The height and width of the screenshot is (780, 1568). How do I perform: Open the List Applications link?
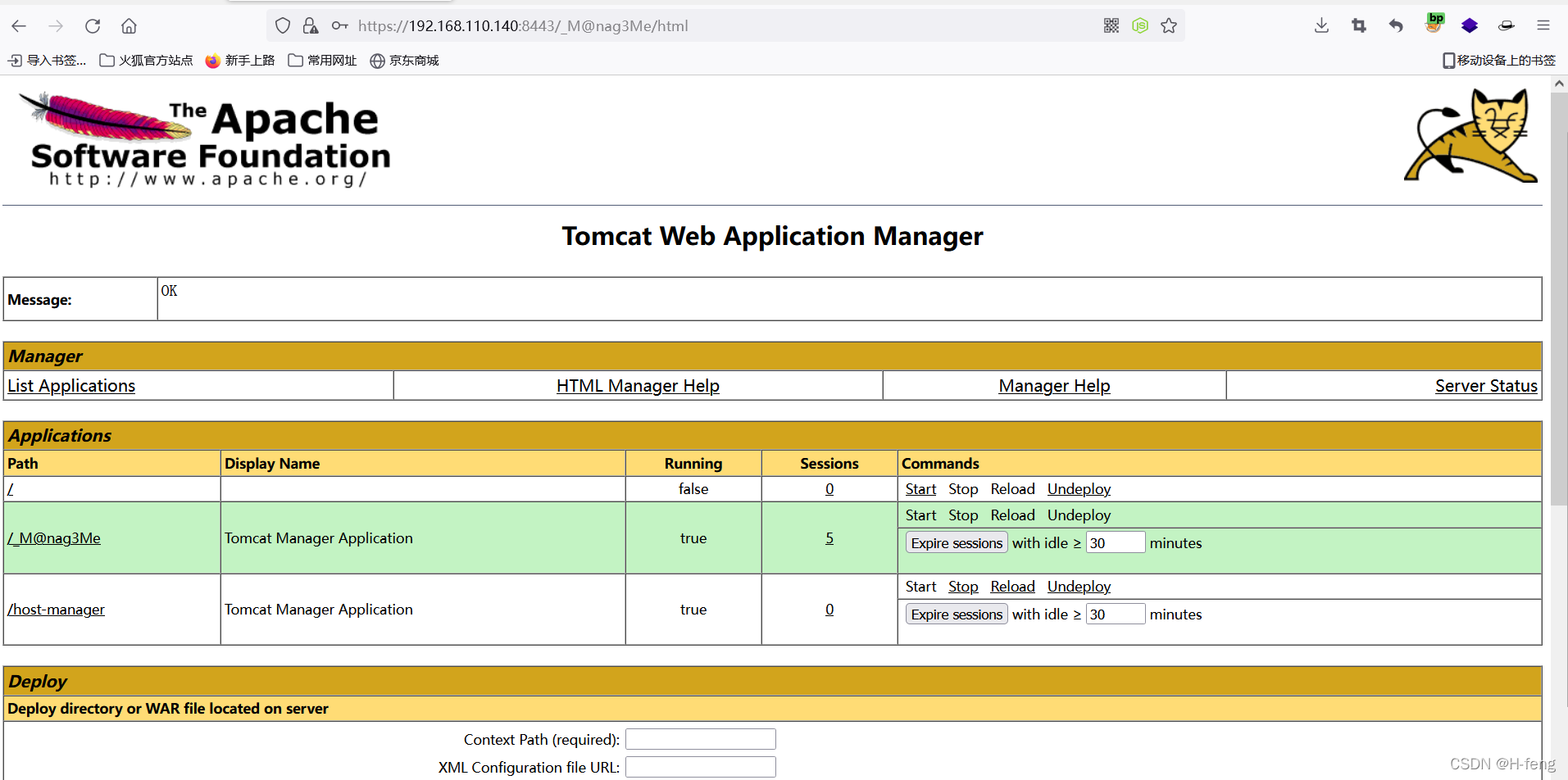tap(71, 386)
